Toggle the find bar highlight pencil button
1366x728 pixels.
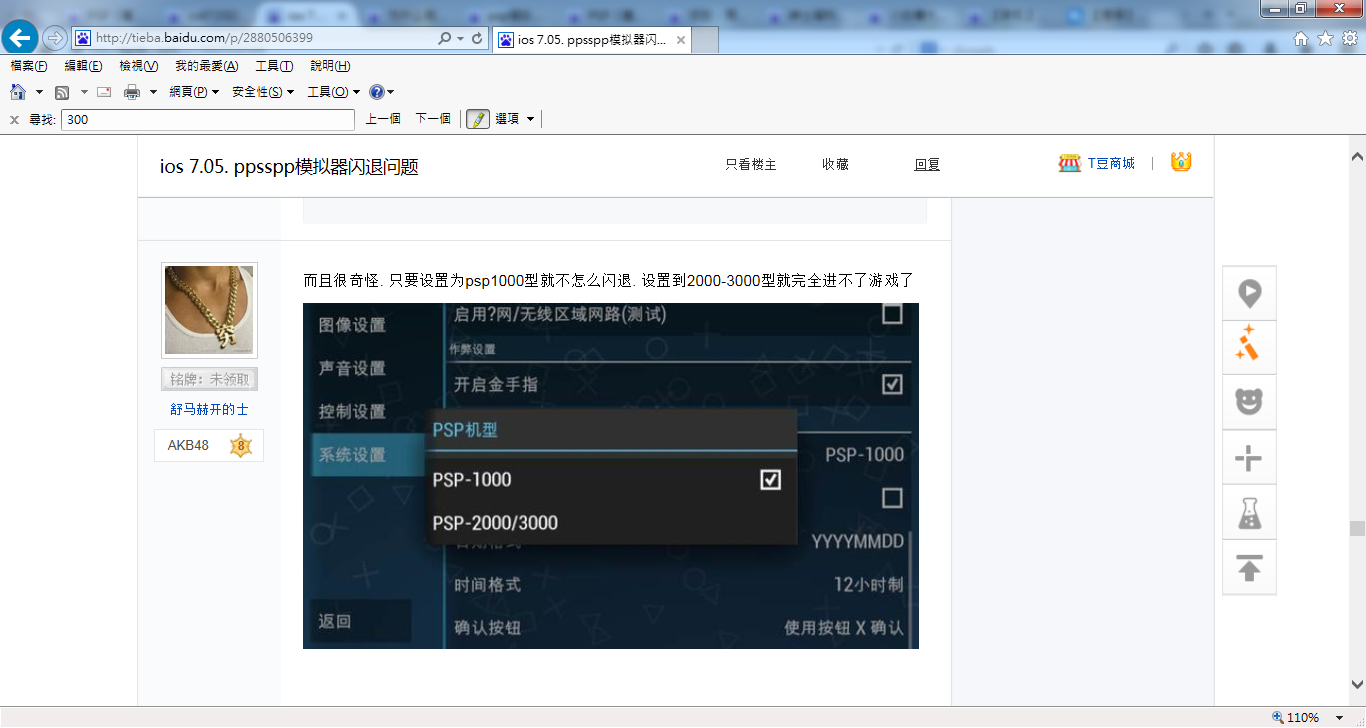pos(477,119)
